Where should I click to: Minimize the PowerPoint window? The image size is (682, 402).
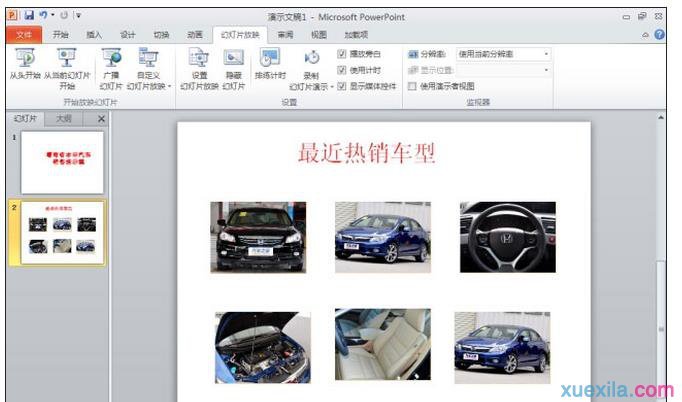click(x=626, y=17)
